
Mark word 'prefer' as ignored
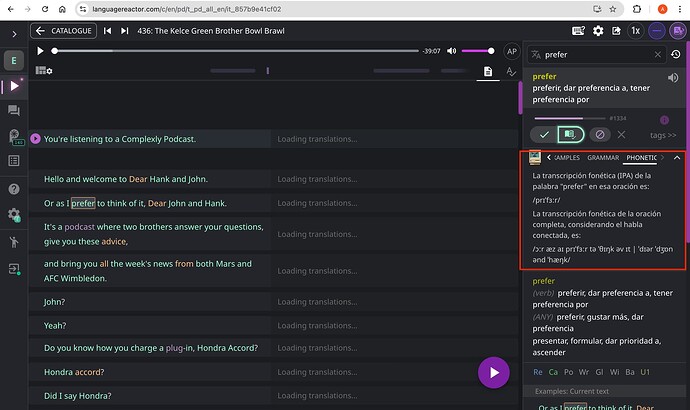click(599, 134)
